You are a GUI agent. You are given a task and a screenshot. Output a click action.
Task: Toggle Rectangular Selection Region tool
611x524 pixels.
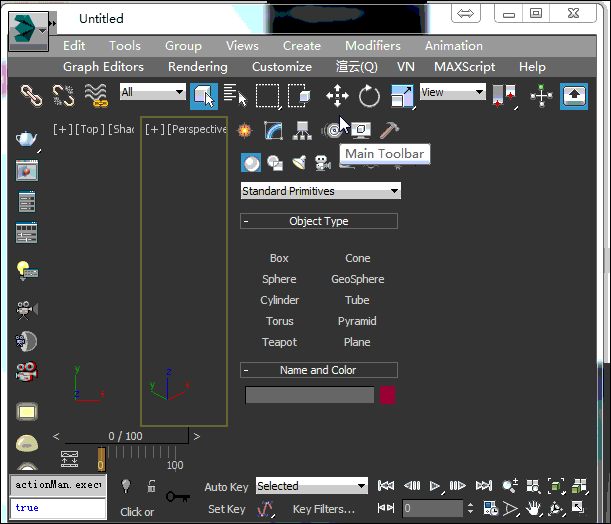coord(267,96)
